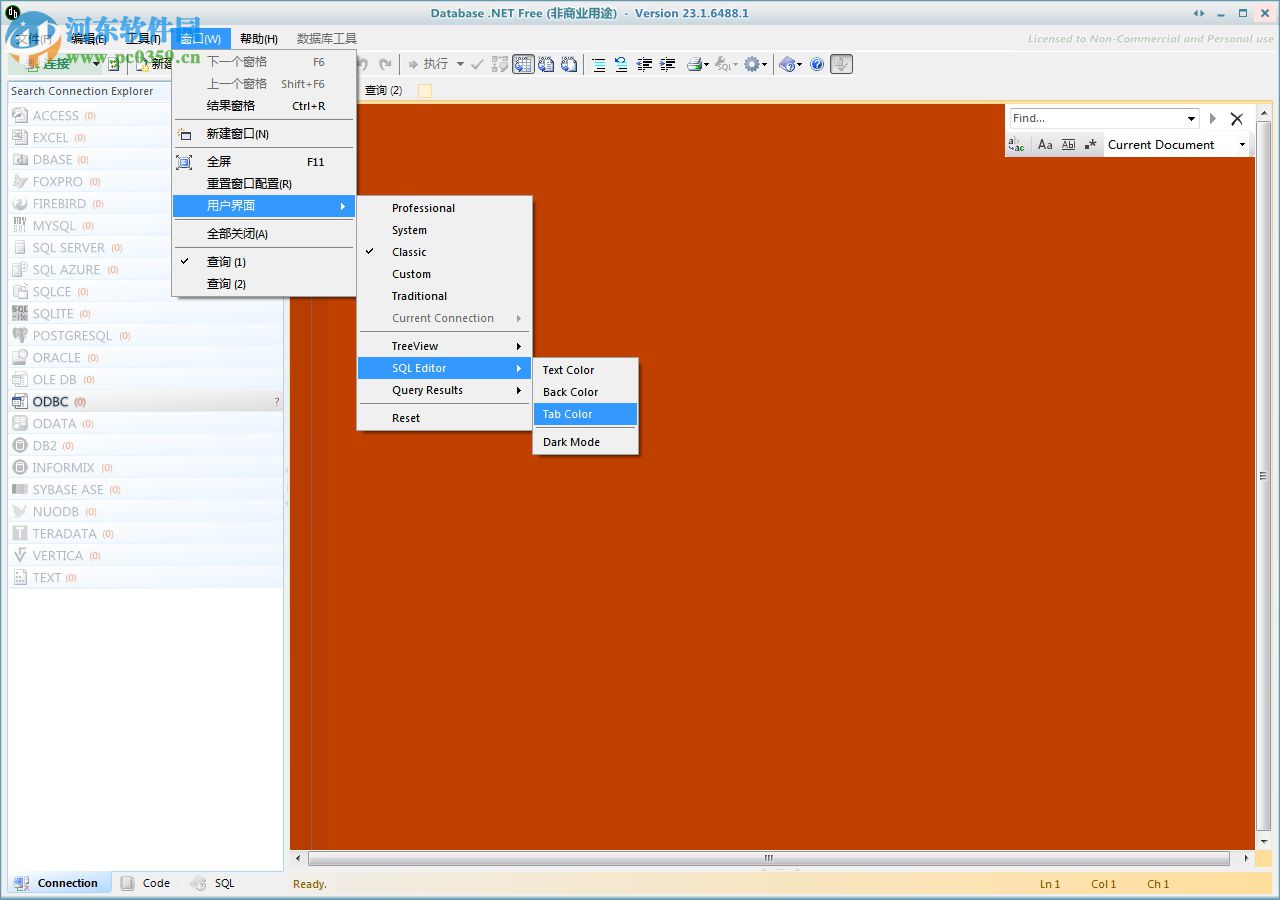Switch to checked 查询 (1) window entry

click(x=264, y=262)
